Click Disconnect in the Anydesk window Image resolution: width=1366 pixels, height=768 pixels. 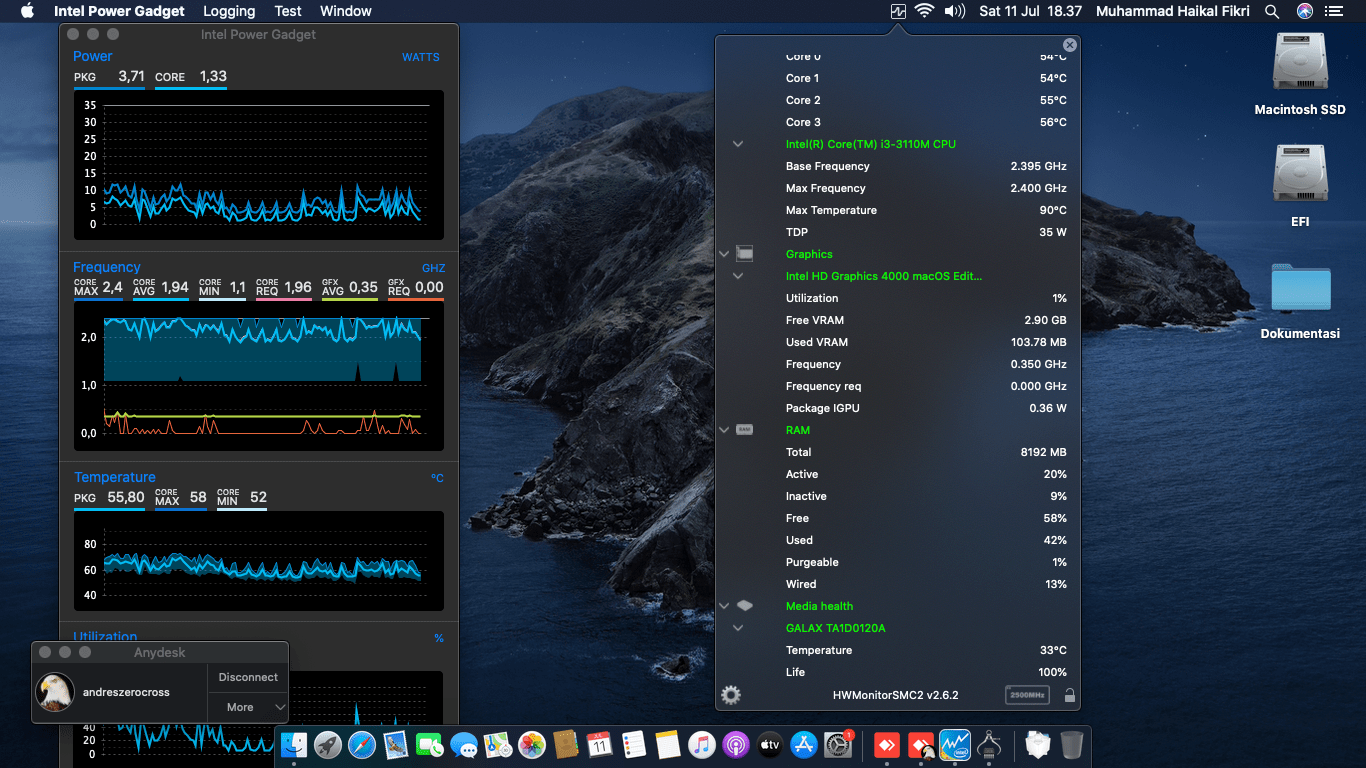(x=248, y=677)
